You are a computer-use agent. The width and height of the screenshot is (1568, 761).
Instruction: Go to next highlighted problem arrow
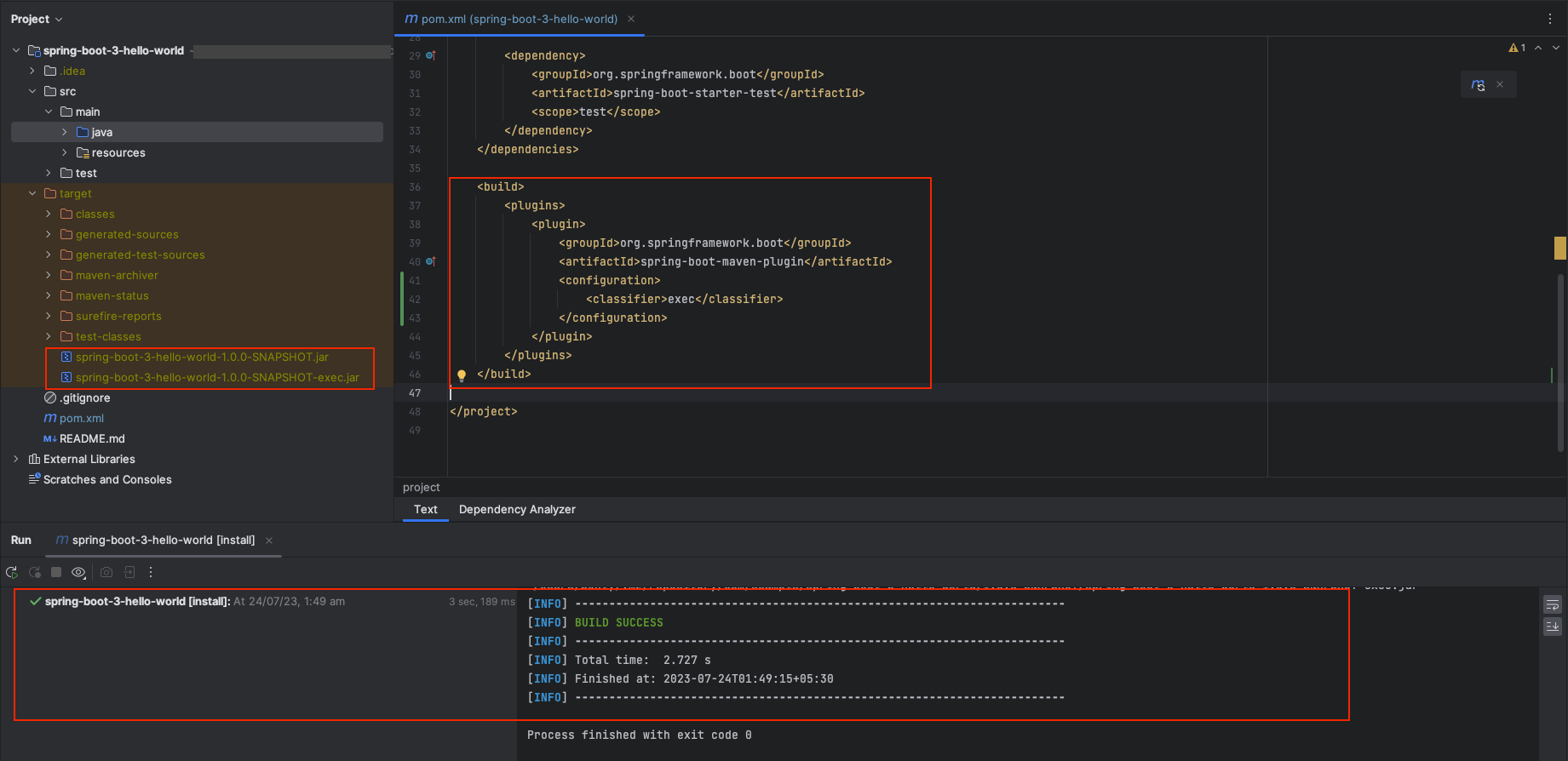pos(1556,48)
